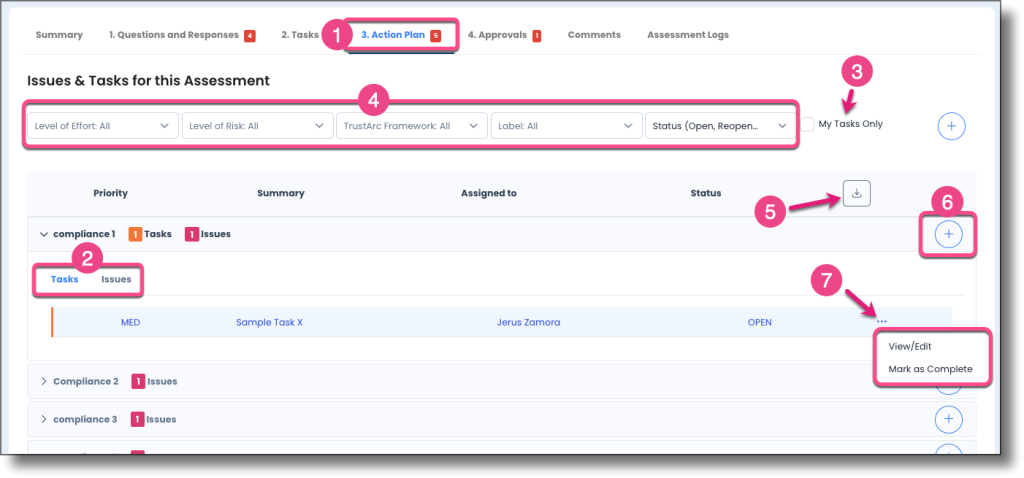Enable My Tasks Only checkbox

808,124
